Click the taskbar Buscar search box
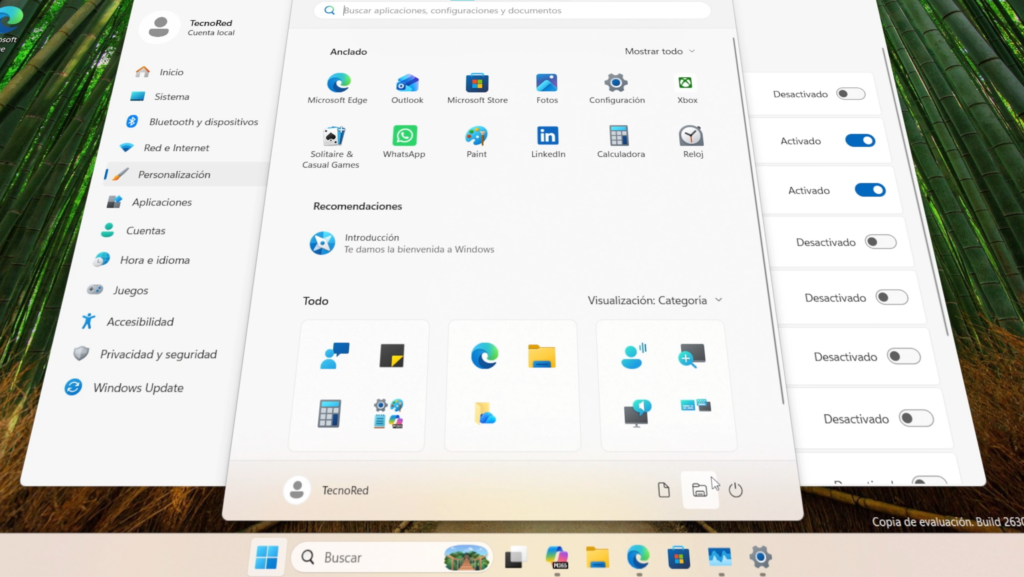The image size is (1024, 577). point(392,557)
